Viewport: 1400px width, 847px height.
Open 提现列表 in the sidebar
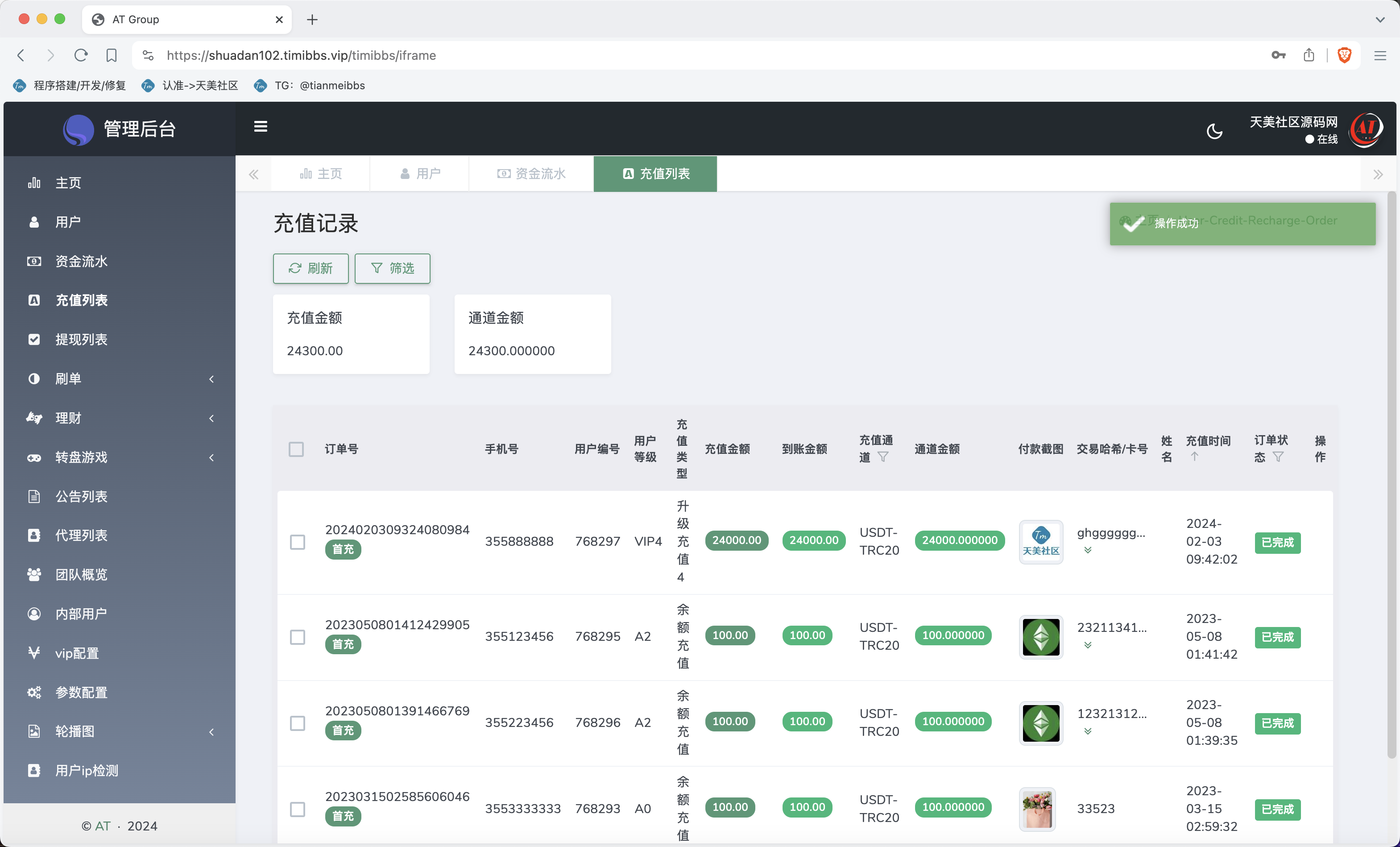(x=81, y=339)
